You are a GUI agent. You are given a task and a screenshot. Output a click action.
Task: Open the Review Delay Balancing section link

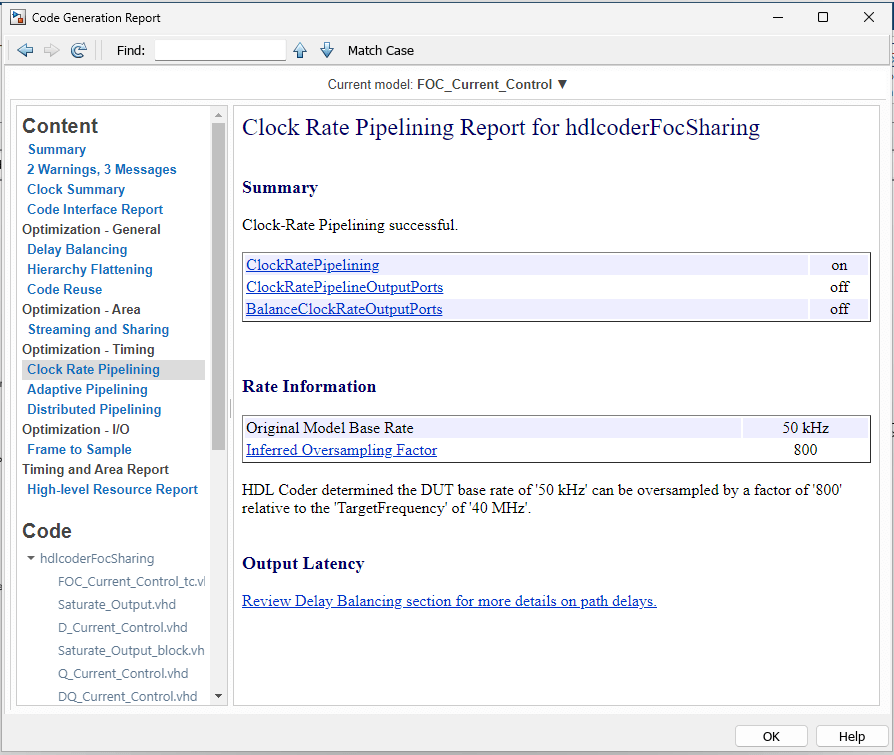click(x=449, y=601)
